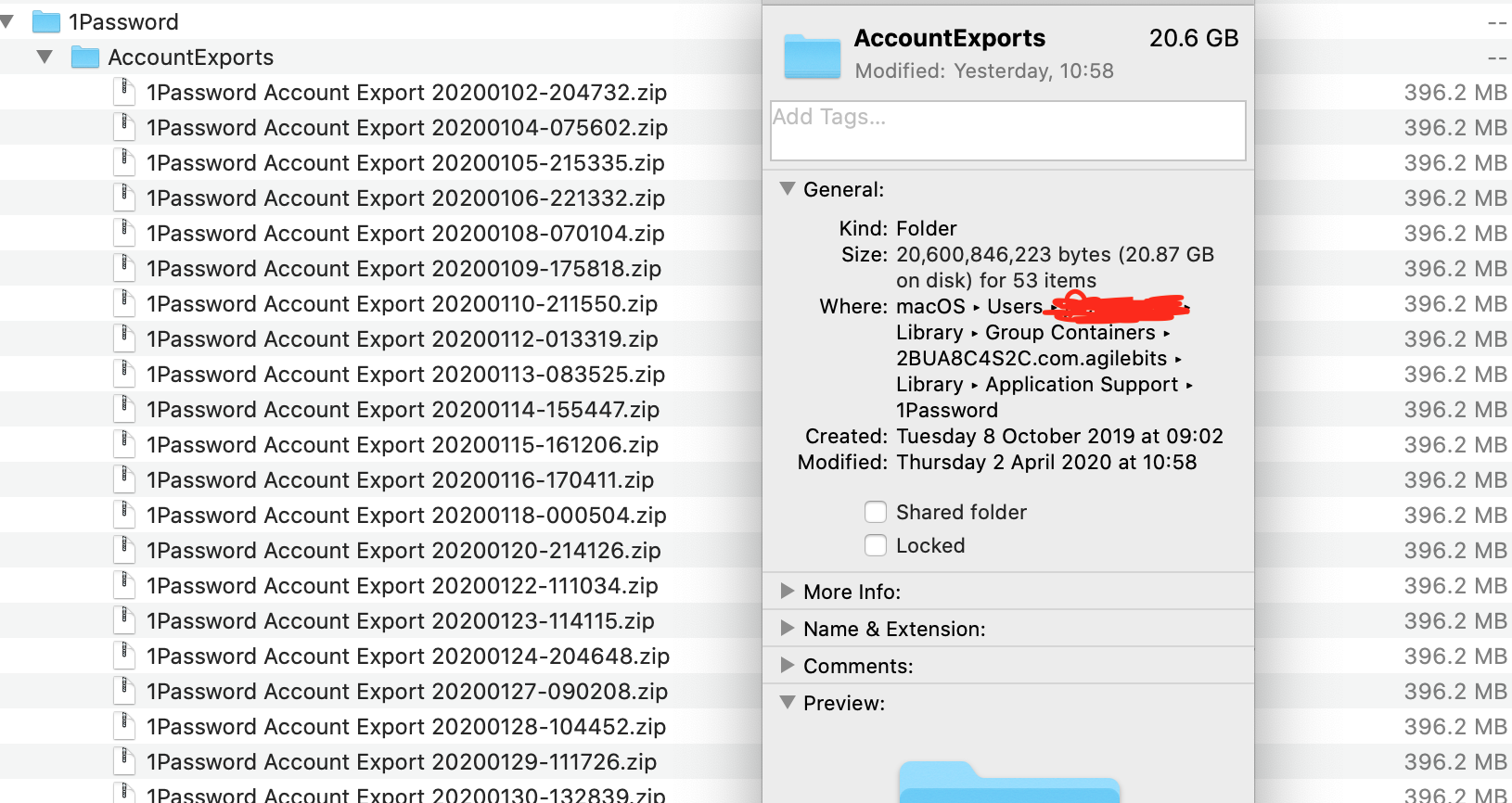Image resolution: width=1512 pixels, height=803 pixels.
Task: Select file name Export 20200112-013319.zip
Action: click(x=403, y=339)
